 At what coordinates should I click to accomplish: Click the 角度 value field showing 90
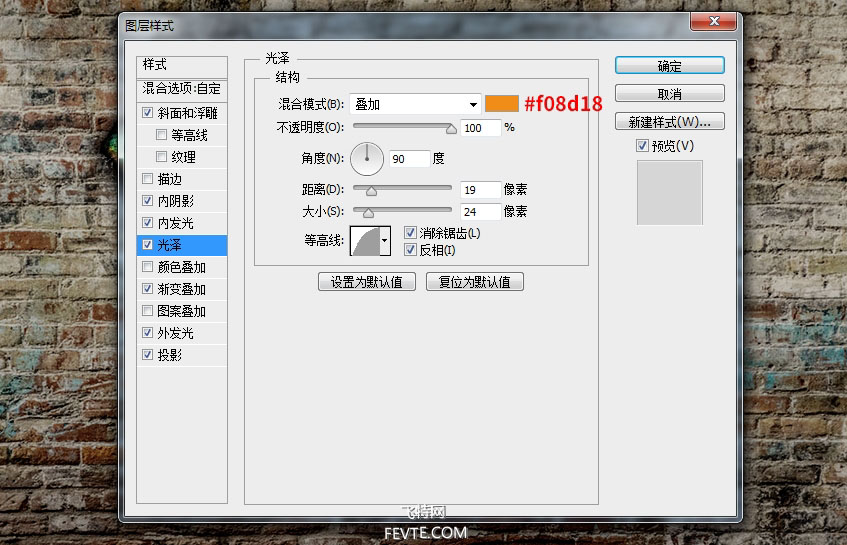click(x=409, y=159)
